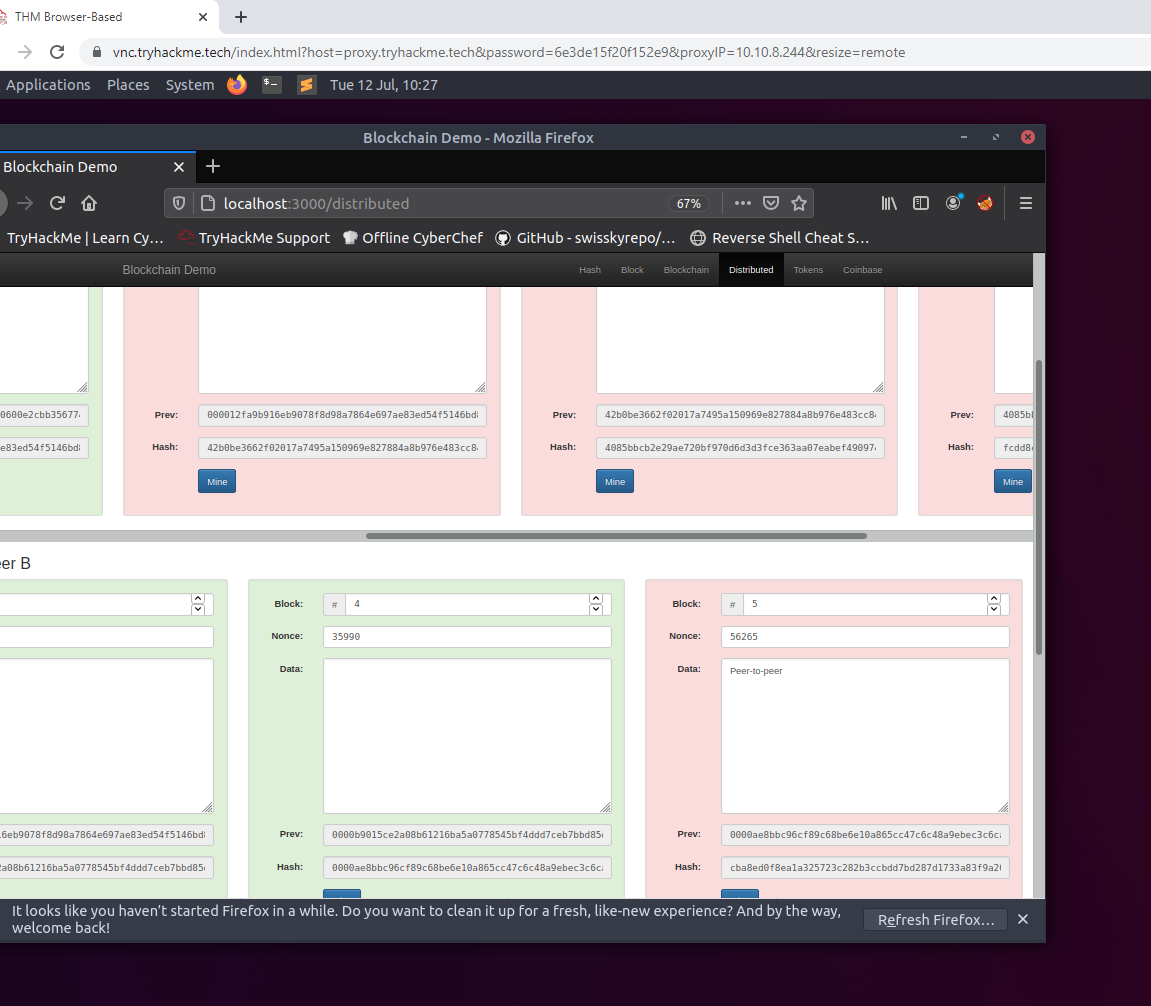The image size is (1151, 1006).
Task: Dismiss the Firefox refresh notification
Action: pyautogui.click(x=1023, y=919)
